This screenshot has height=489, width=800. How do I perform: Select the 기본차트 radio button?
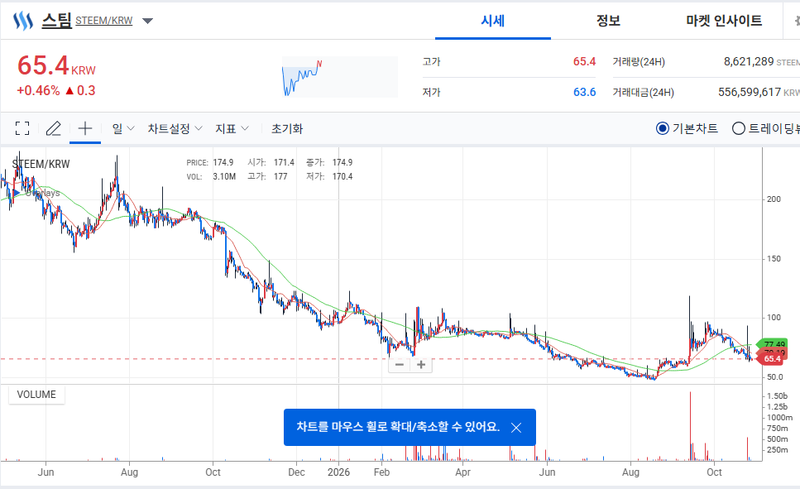pos(662,129)
